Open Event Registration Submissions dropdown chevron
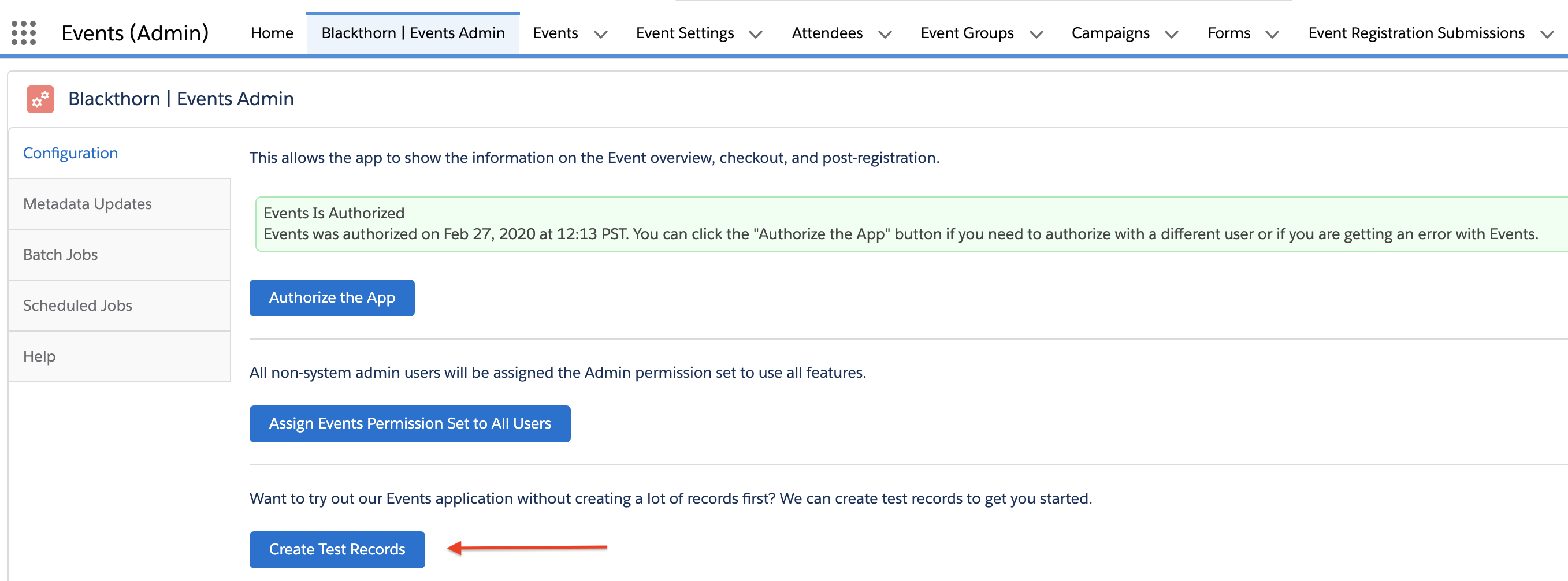 1547,35
